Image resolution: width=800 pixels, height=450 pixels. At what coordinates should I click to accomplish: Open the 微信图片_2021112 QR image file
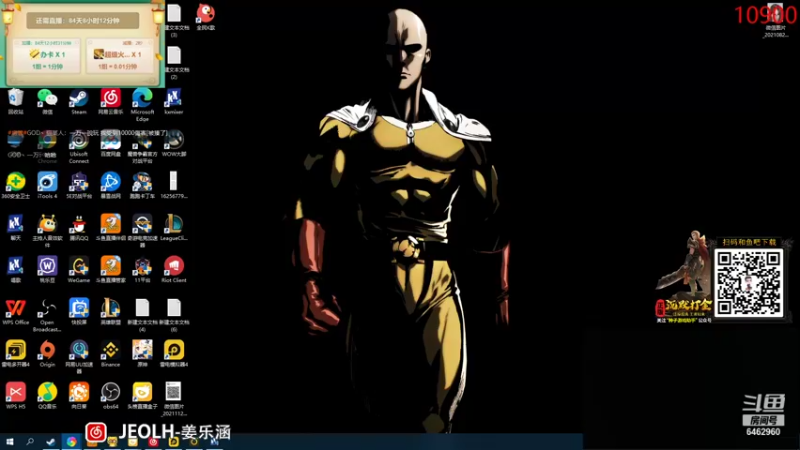coord(173,399)
